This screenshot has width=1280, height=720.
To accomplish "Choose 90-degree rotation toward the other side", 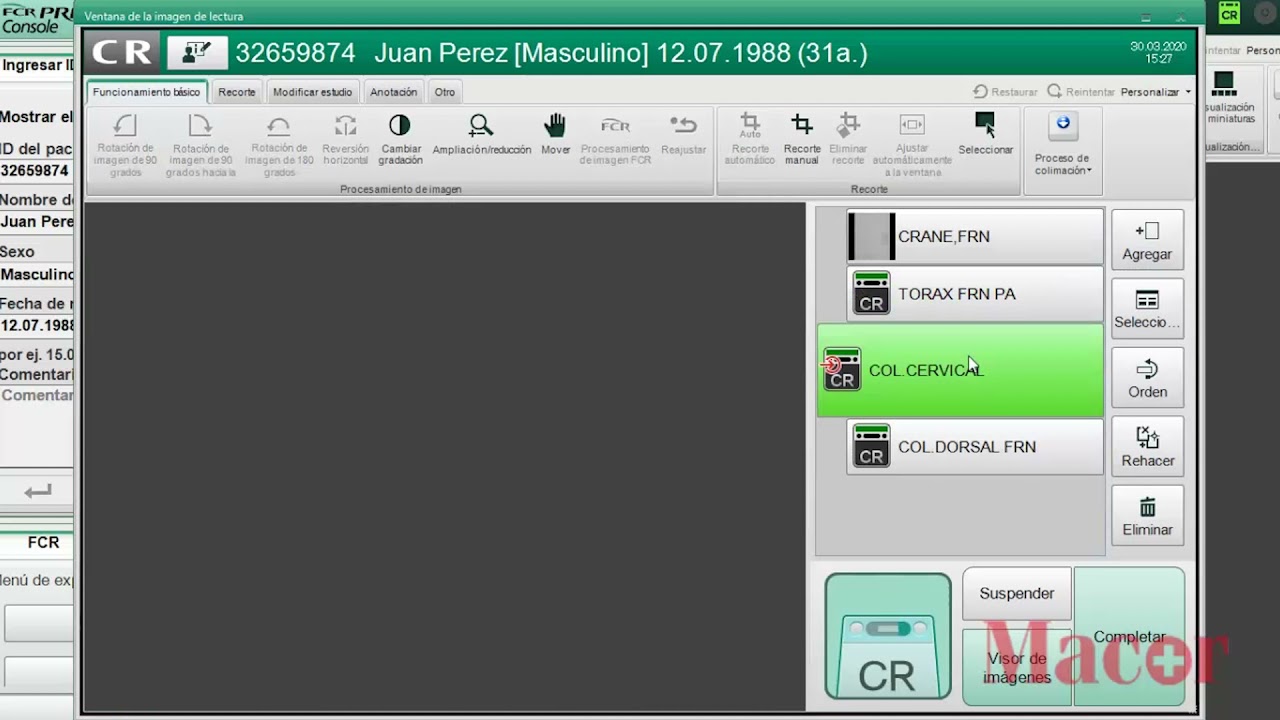I will [x=201, y=144].
